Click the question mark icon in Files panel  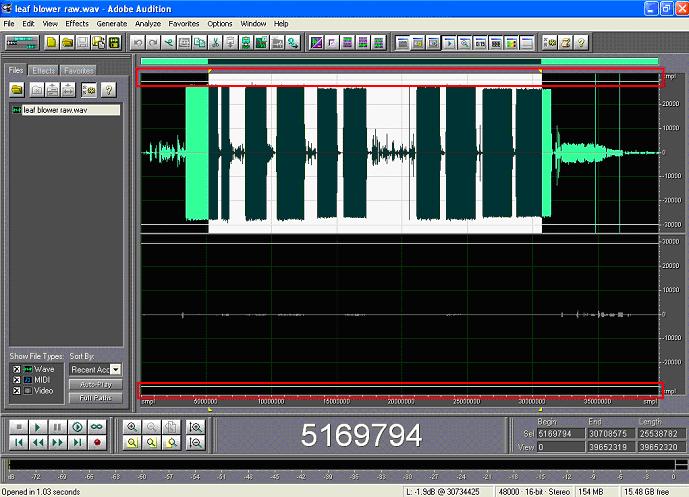[x=108, y=90]
